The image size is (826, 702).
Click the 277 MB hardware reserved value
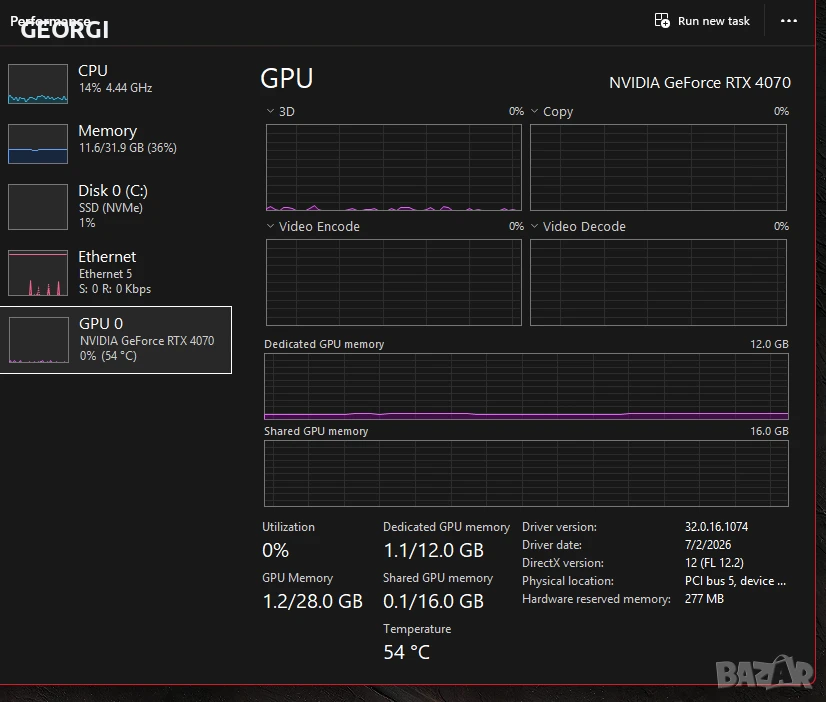(x=704, y=599)
